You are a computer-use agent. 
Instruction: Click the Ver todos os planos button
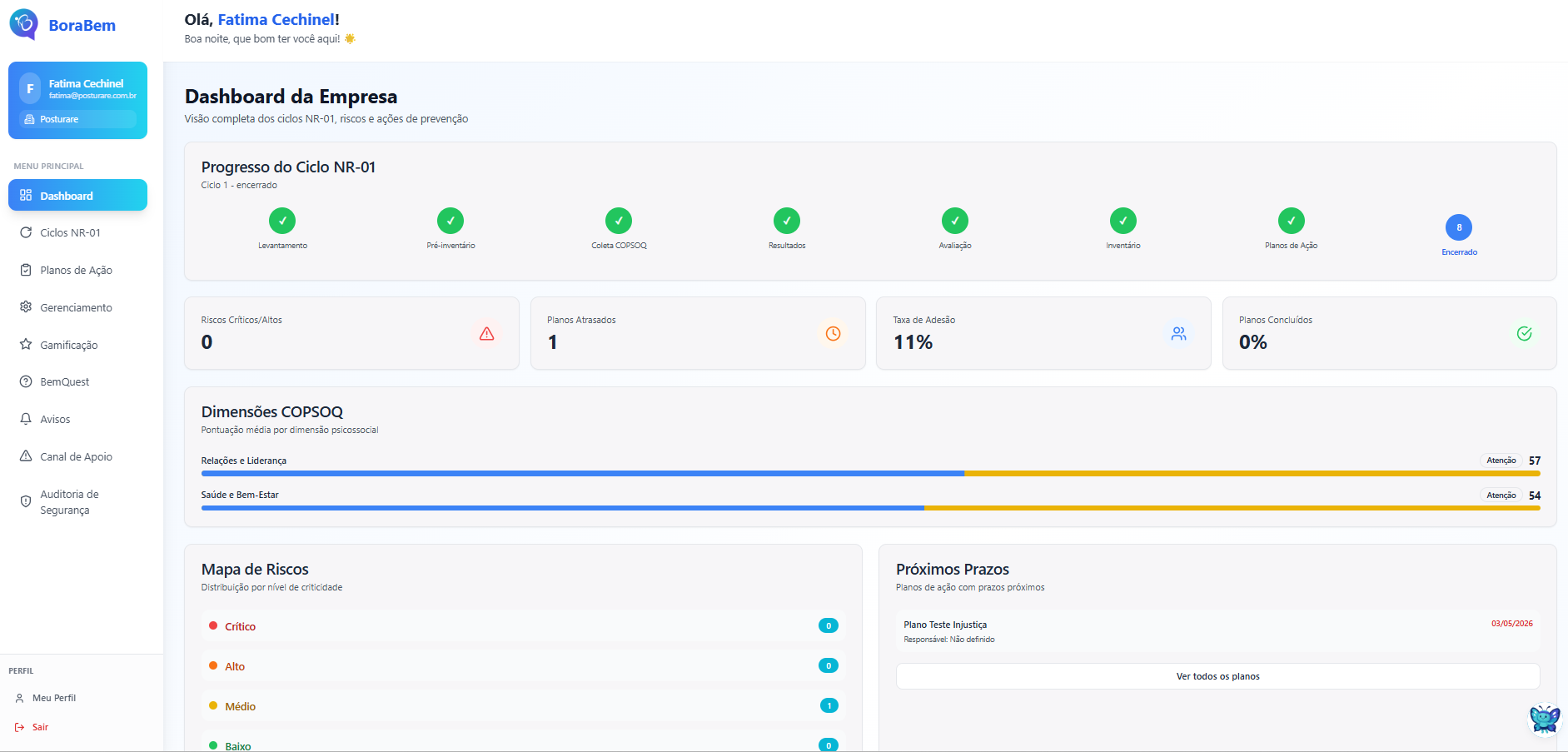pos(1217,676)
